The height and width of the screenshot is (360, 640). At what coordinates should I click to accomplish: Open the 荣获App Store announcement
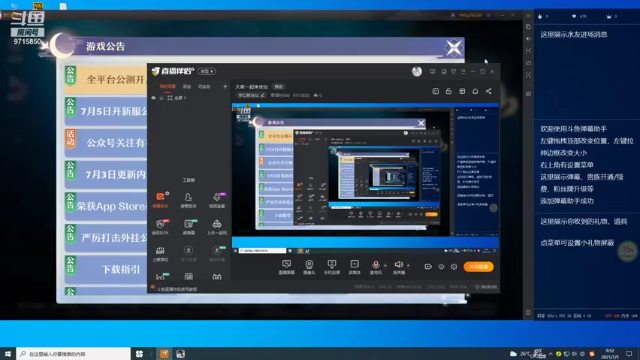click(x=106, y=206)
